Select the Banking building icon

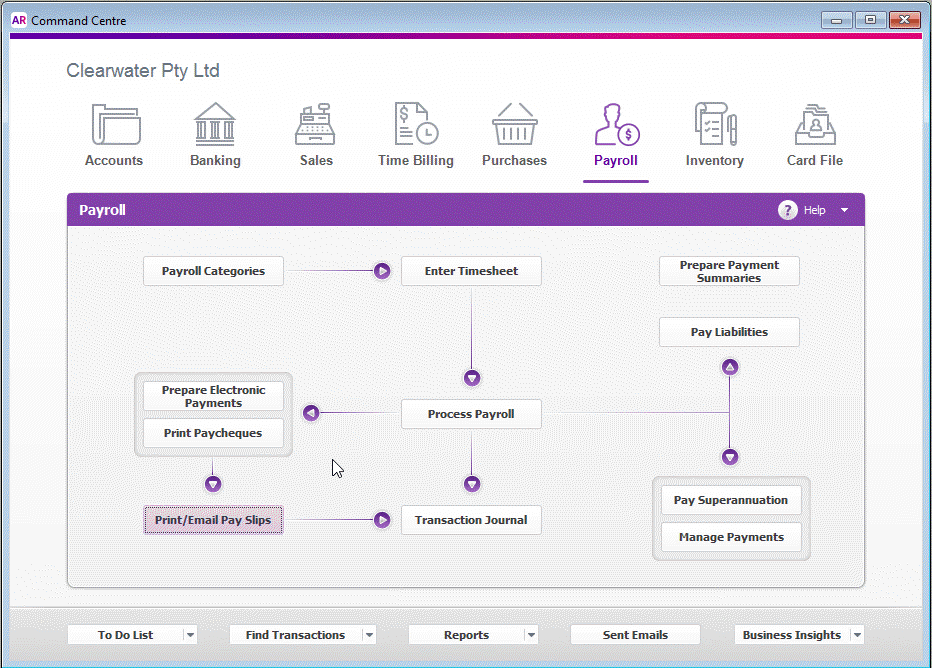tap(215, 124)
